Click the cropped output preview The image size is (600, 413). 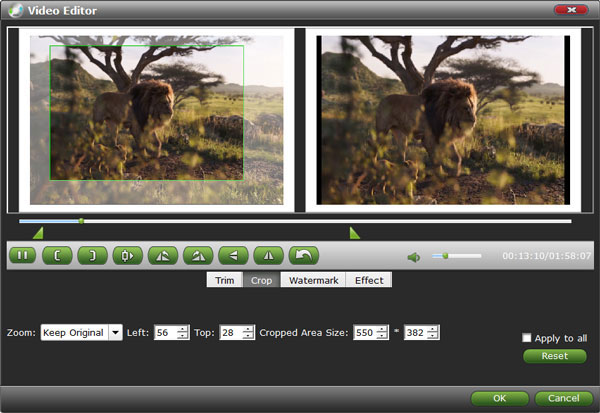point(443,120)
